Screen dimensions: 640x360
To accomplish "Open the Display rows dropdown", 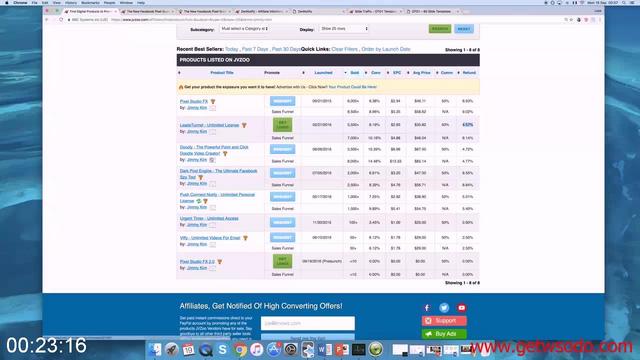I will 344,29.
